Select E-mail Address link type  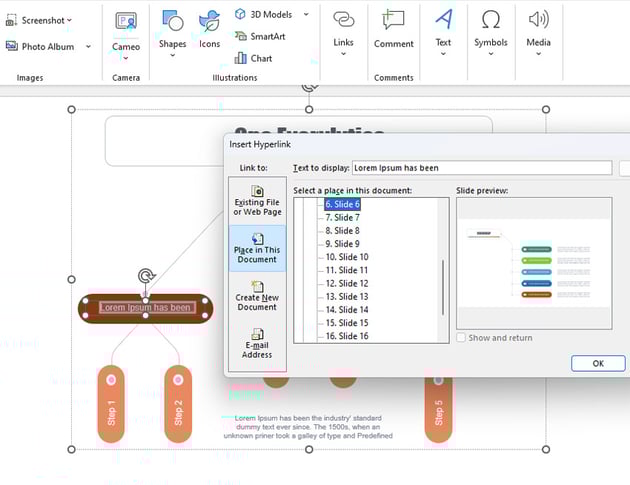257,344
